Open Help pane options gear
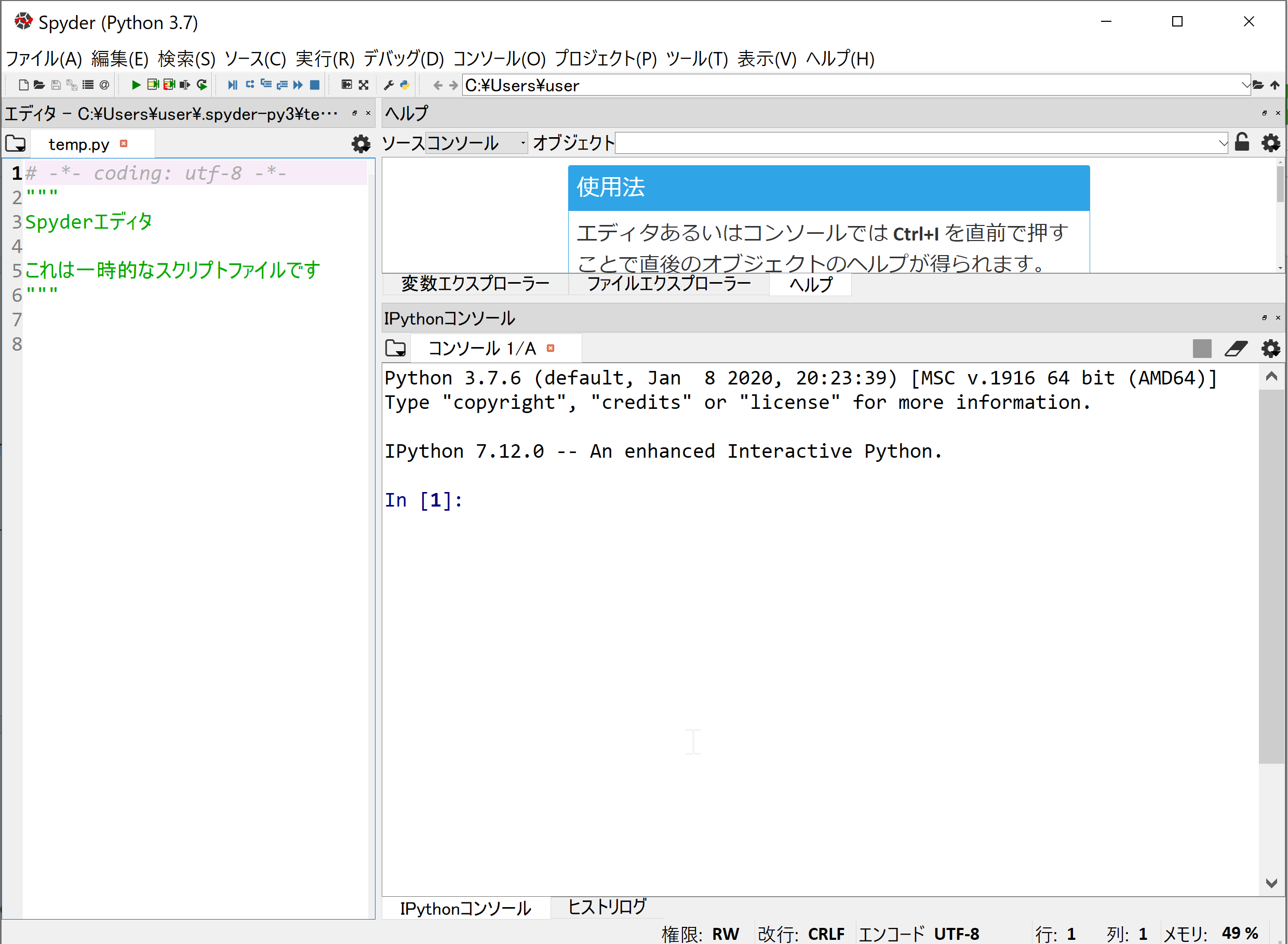The width and height of the screenshot is (1288, 944). (x=1271, y=143)
